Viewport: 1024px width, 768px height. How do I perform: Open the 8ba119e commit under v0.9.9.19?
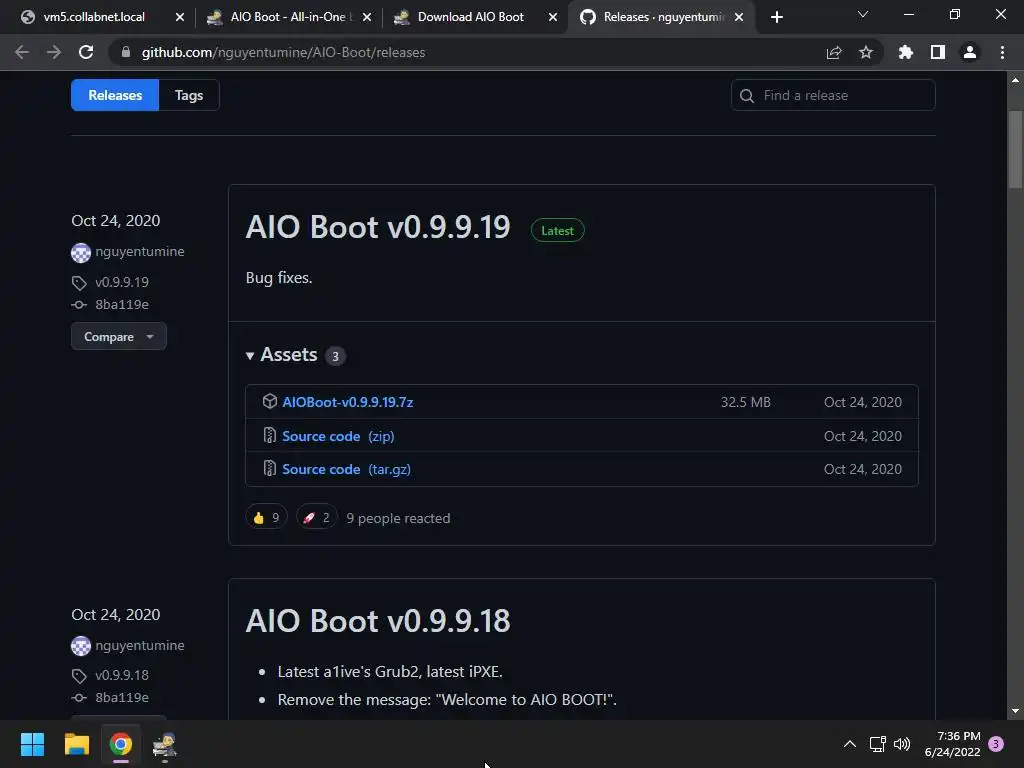tap(122, 304)
